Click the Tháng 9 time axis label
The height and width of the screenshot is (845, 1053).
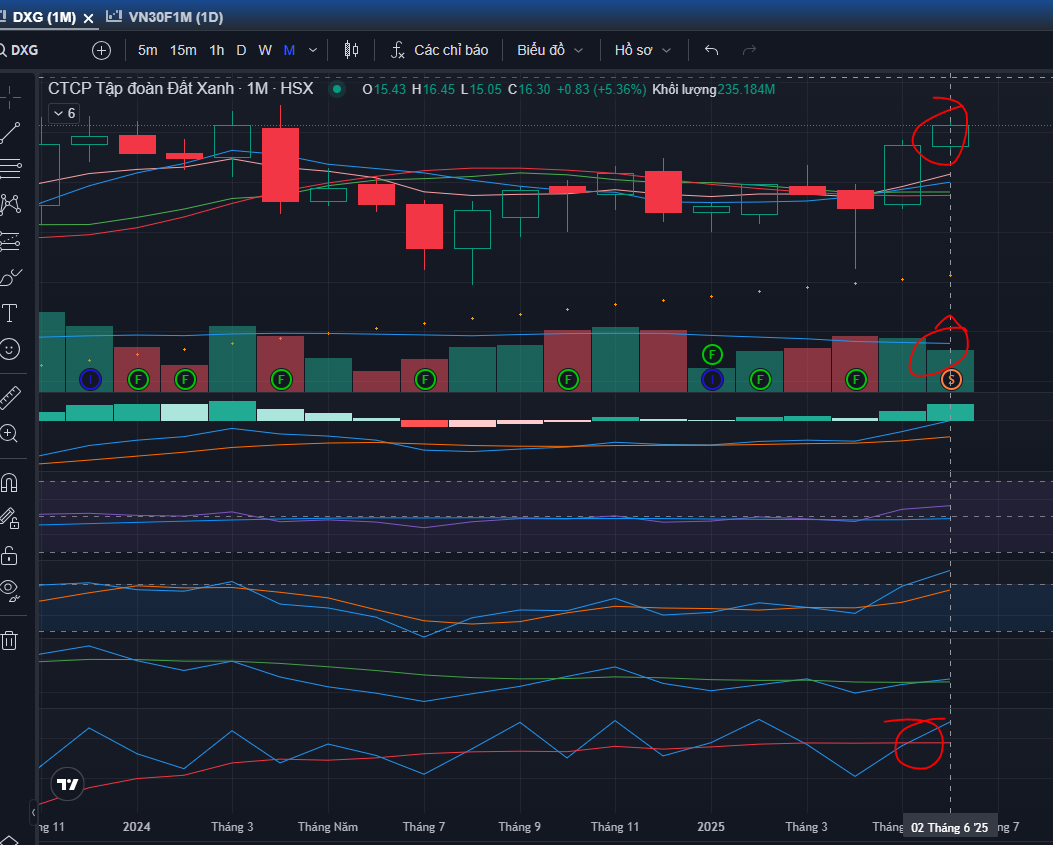[519, 827]
